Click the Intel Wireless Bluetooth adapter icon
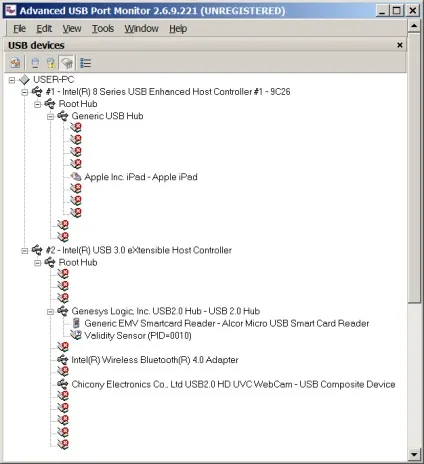 click(63, 360)
